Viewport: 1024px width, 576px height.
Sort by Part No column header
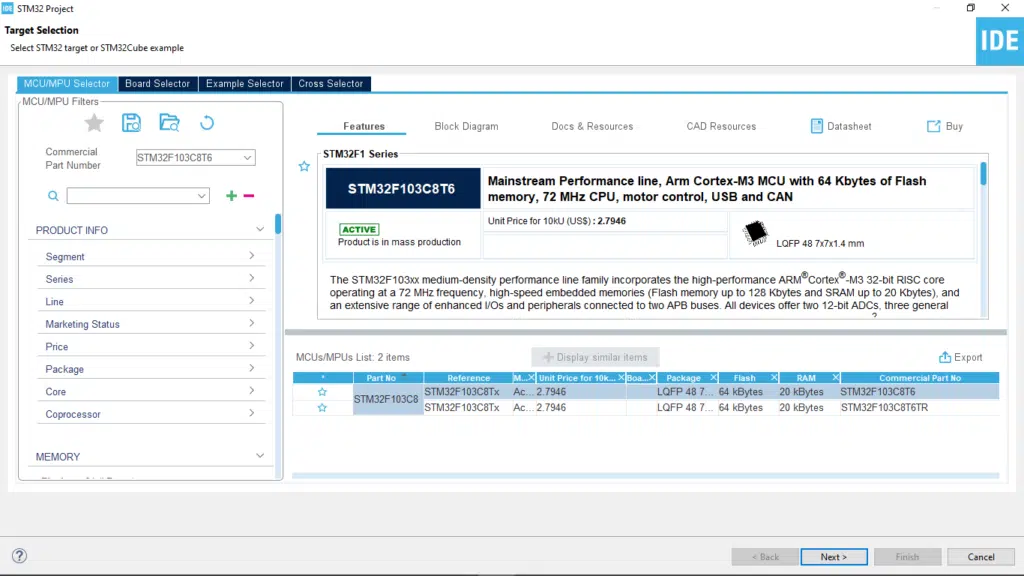[x=388, y=377]
